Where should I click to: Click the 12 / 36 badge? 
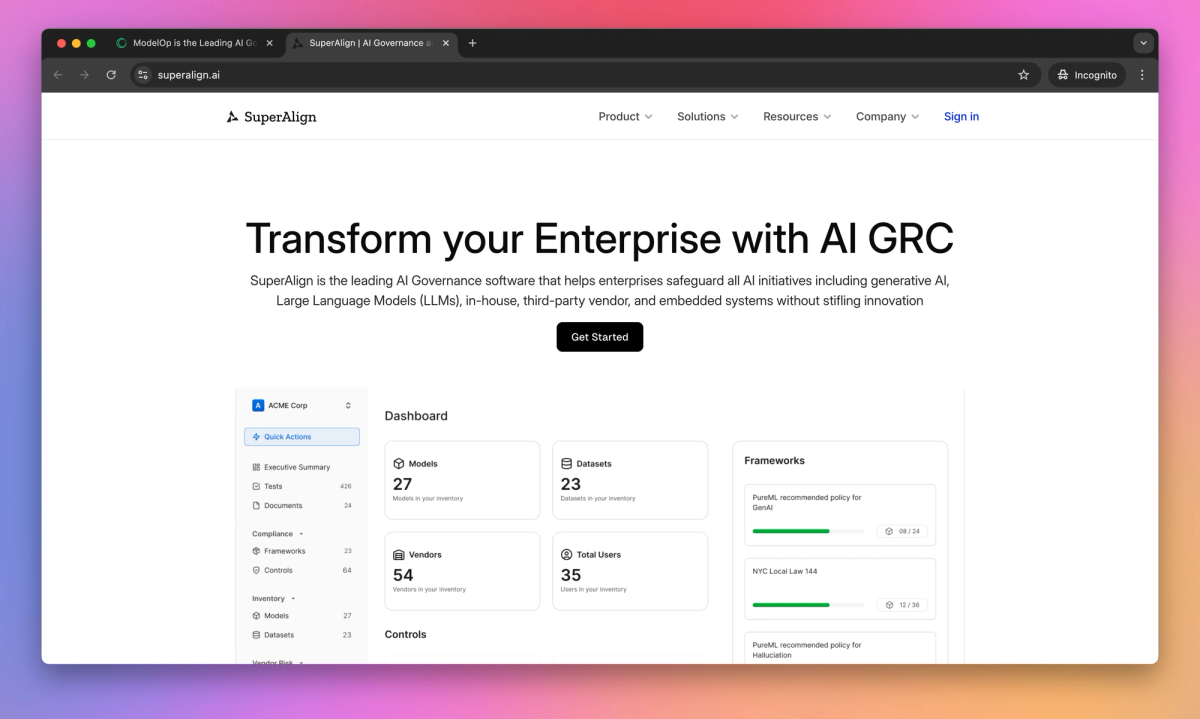(x=903, y=605)
